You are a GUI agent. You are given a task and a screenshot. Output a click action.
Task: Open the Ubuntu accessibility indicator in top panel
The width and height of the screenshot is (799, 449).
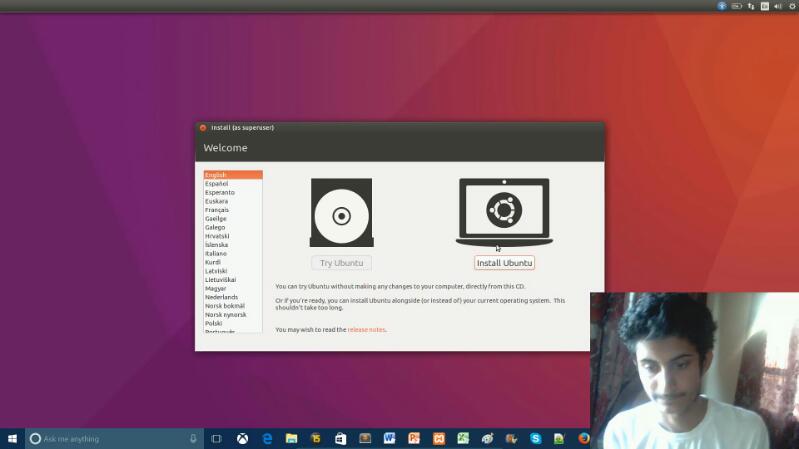pyautogui.click(x=722, y=6)
